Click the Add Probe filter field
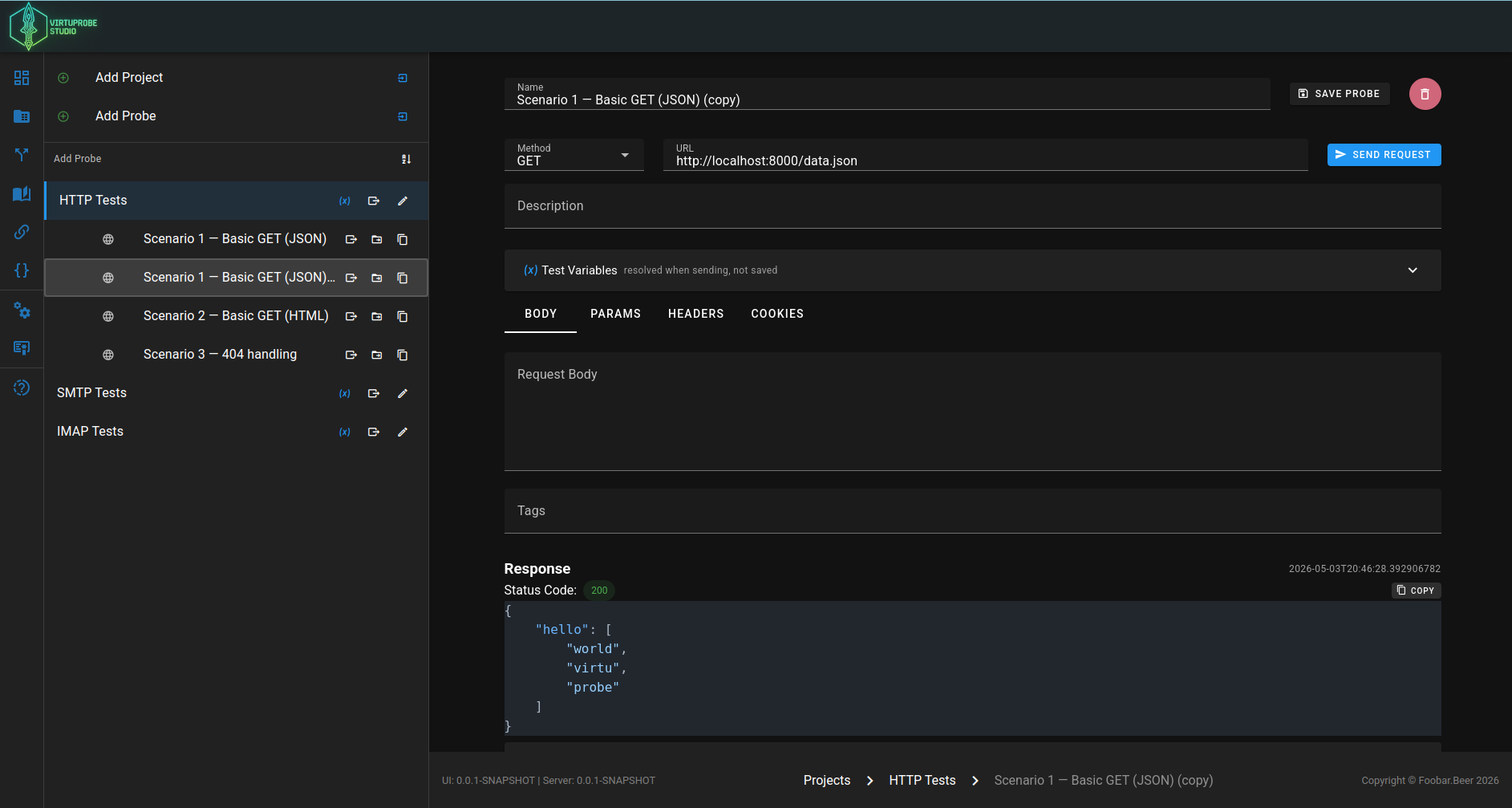This screenshot has width=1512, height=808. [x=221, y=159]
